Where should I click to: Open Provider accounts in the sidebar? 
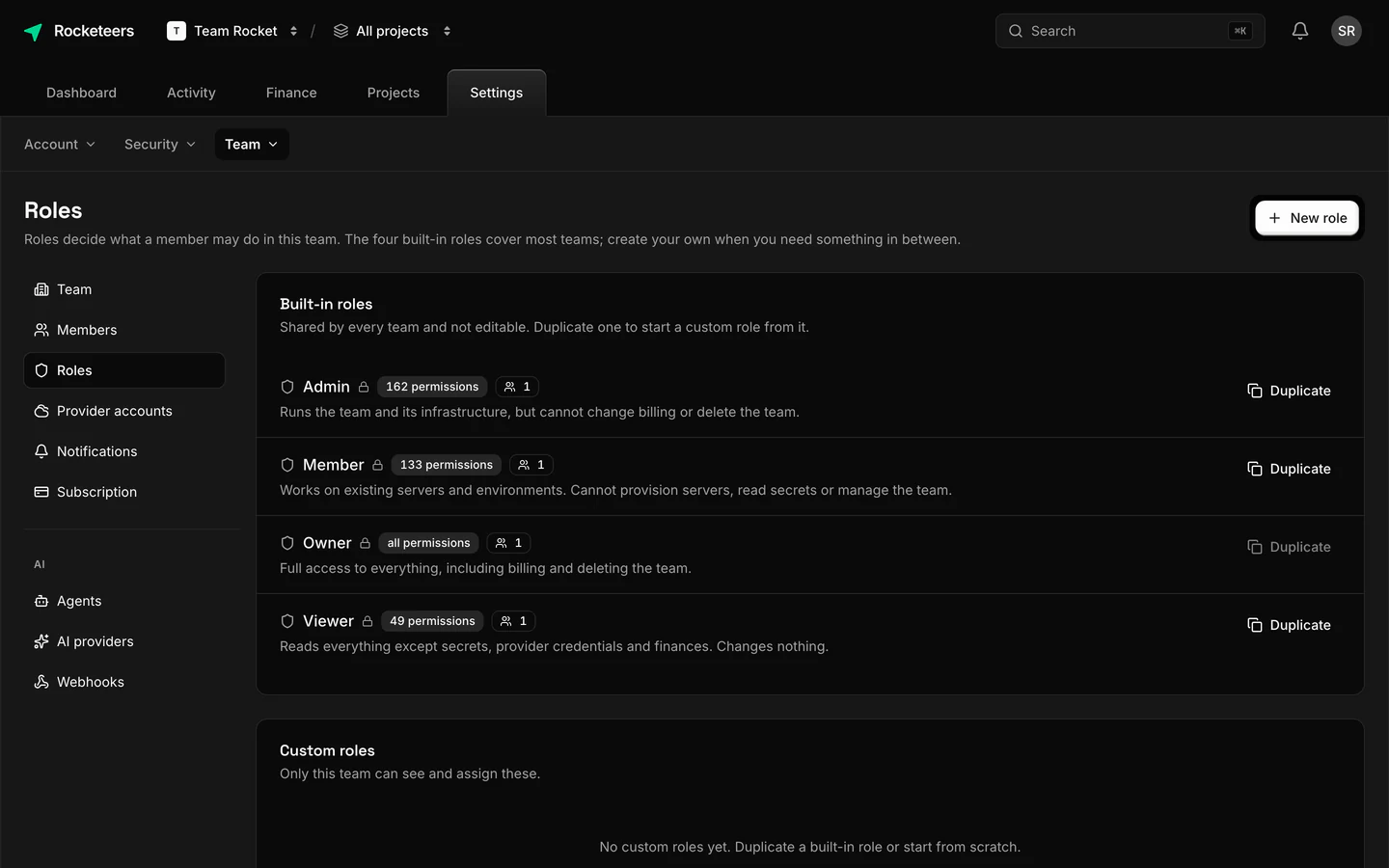coord(124,411)
